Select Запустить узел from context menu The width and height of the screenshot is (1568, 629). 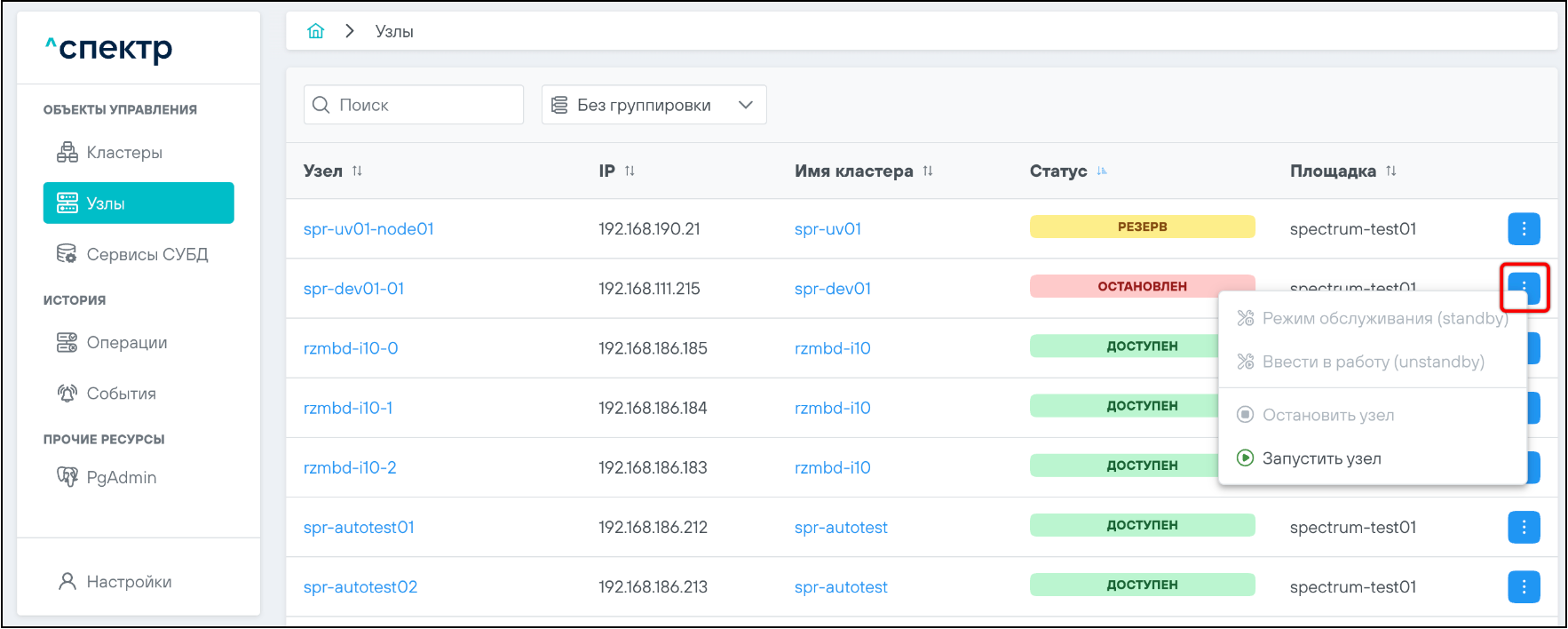click(1321, 458)
